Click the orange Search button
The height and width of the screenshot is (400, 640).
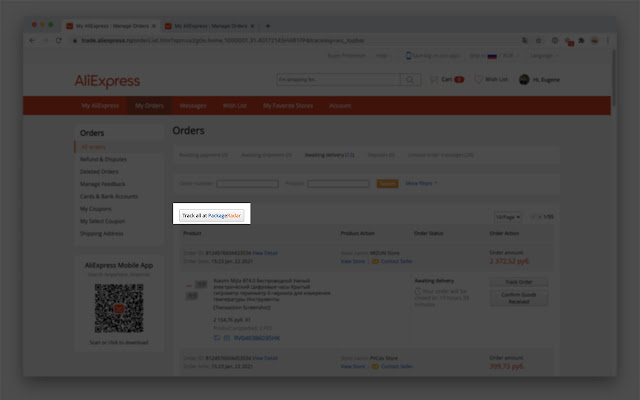click(x=387, y=184)
